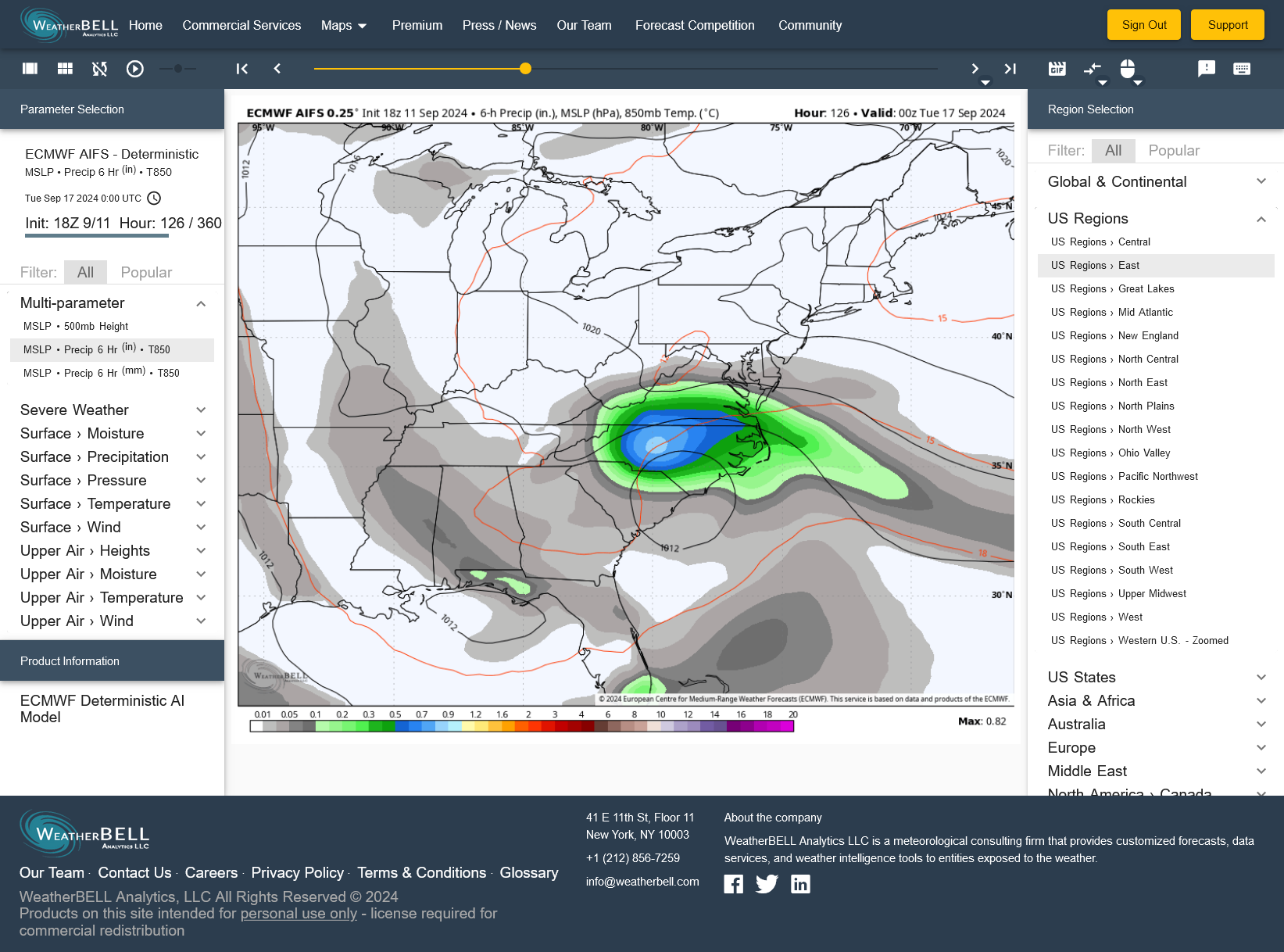Open Forecast Competition page
Viewport: 1284px width, 952px height.
(x=695, y=25)
